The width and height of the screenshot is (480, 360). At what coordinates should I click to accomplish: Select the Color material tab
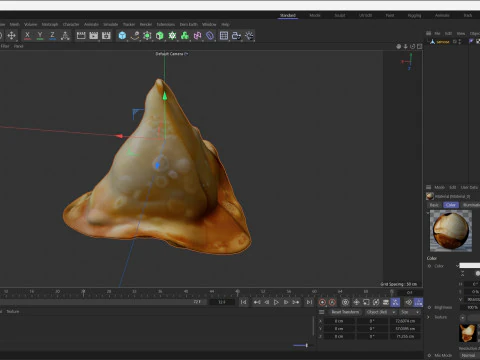(x=451, y=205)
